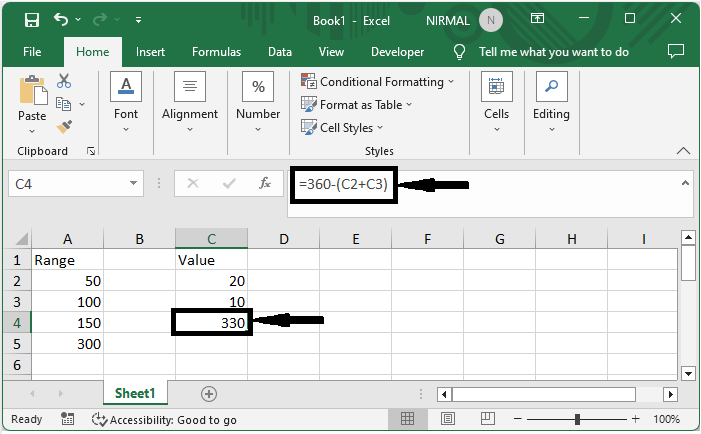Open the Name Box dropdown arrow
The width and height of the screenshot is (701, 434).
click(135, 184)
